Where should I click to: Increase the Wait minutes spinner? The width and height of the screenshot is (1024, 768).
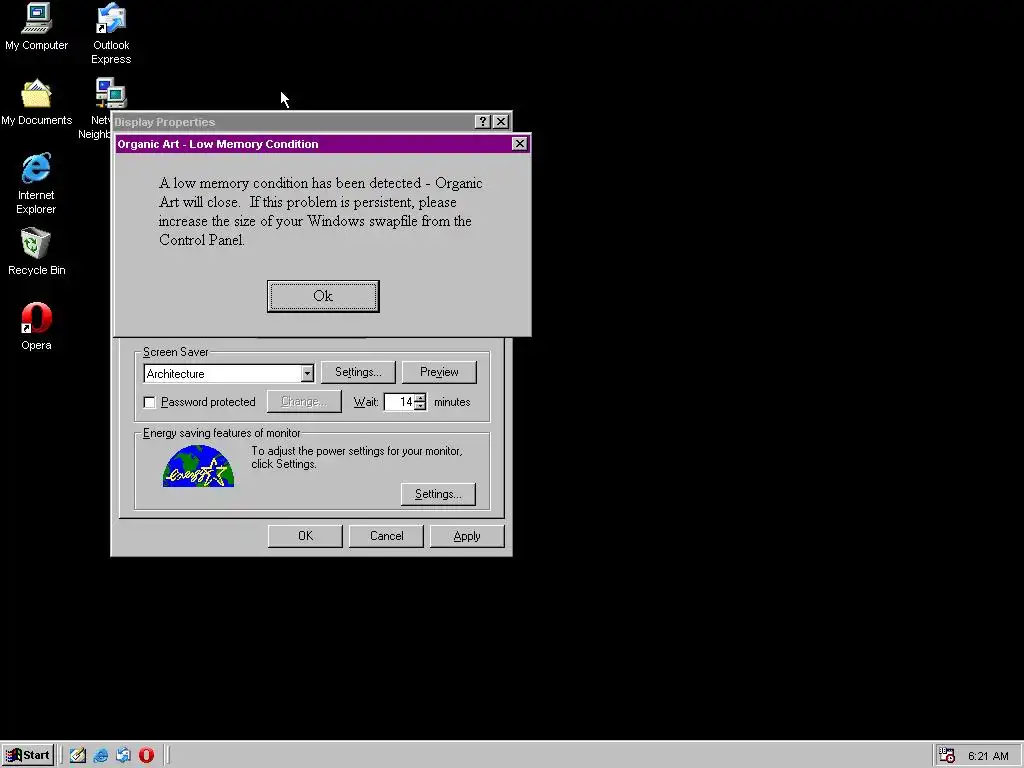[x=420, y=398]
